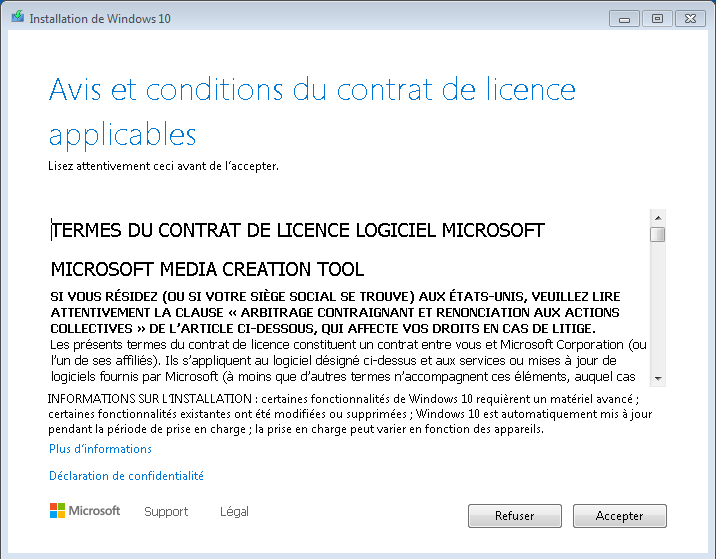Click the MICROSOFT MEDIA CREATION TOOL heading
The width and height of the screenshot is (716, 559).
point(207,269)
